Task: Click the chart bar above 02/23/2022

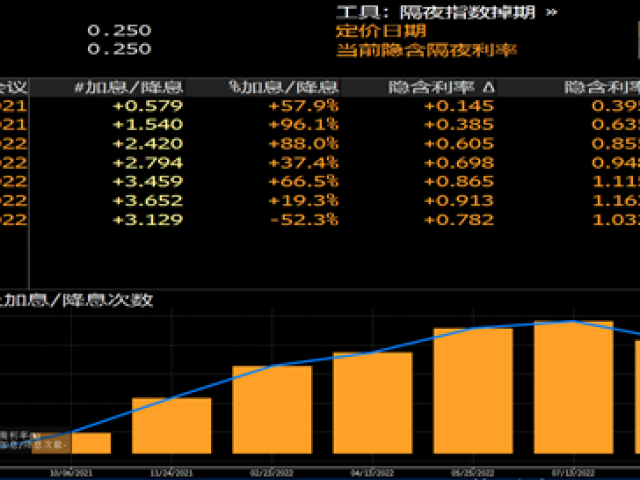Action: (272, 410)
